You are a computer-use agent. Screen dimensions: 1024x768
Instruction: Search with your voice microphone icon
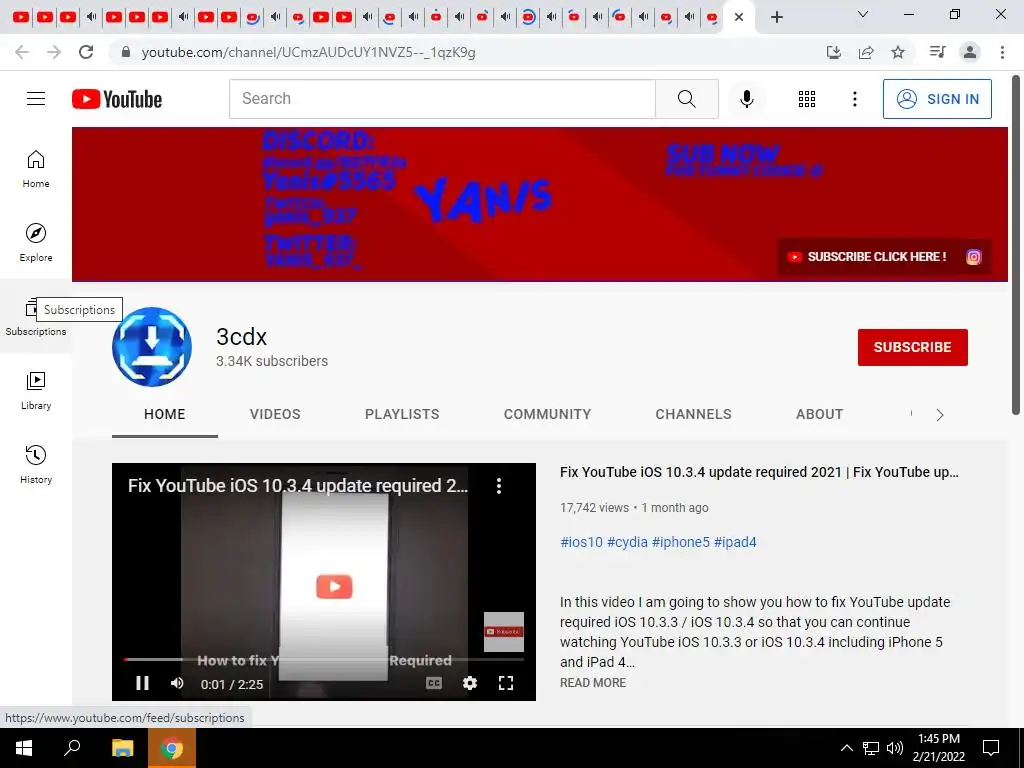[x=746, y=99]
